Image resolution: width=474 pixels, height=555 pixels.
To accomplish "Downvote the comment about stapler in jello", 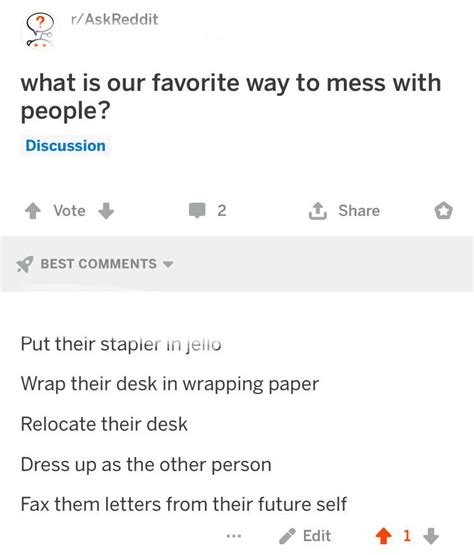I will (431, 536).
